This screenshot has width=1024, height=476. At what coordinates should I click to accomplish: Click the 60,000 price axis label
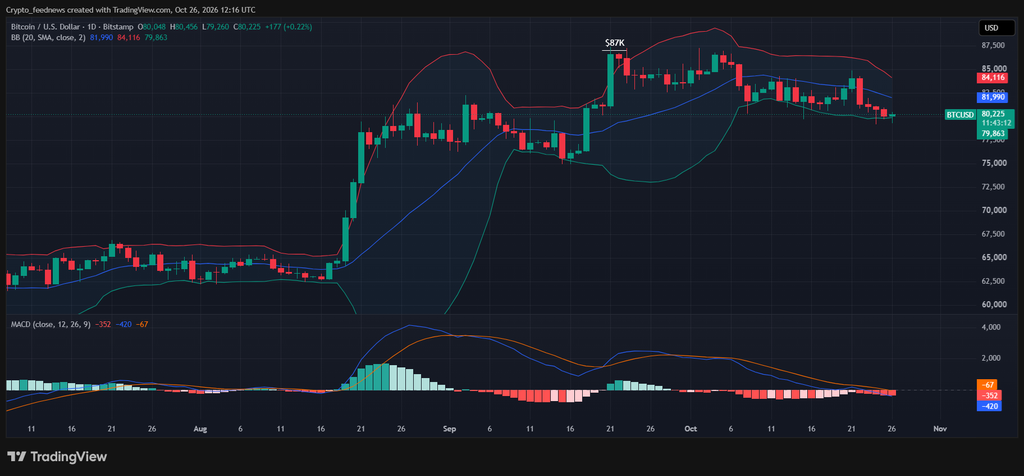tap(993, 304)
